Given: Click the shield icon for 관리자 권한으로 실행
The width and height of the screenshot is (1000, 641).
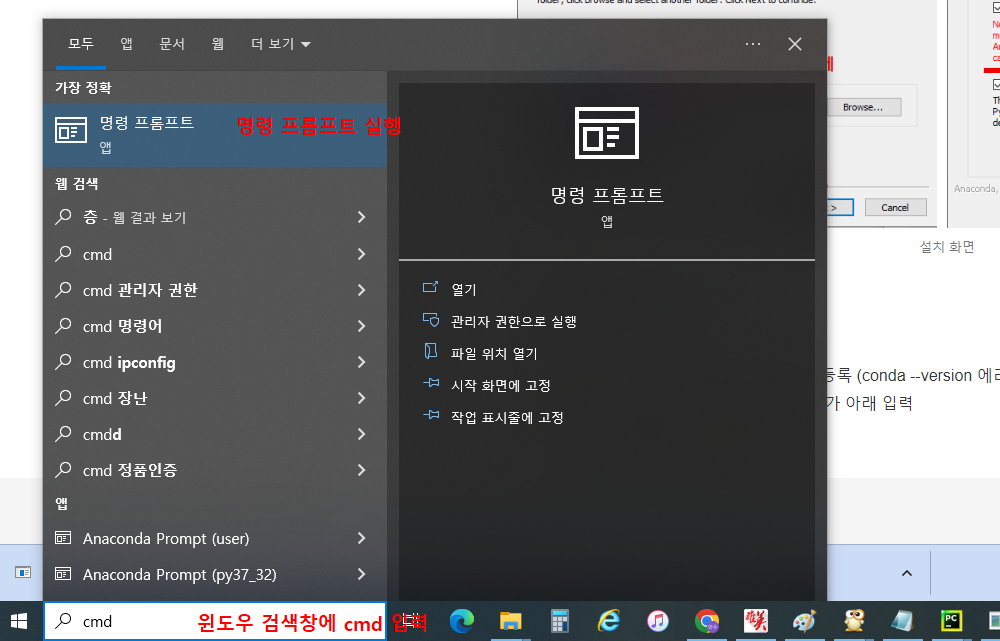Looking at the screenshot, I should [x=430, y=320].
